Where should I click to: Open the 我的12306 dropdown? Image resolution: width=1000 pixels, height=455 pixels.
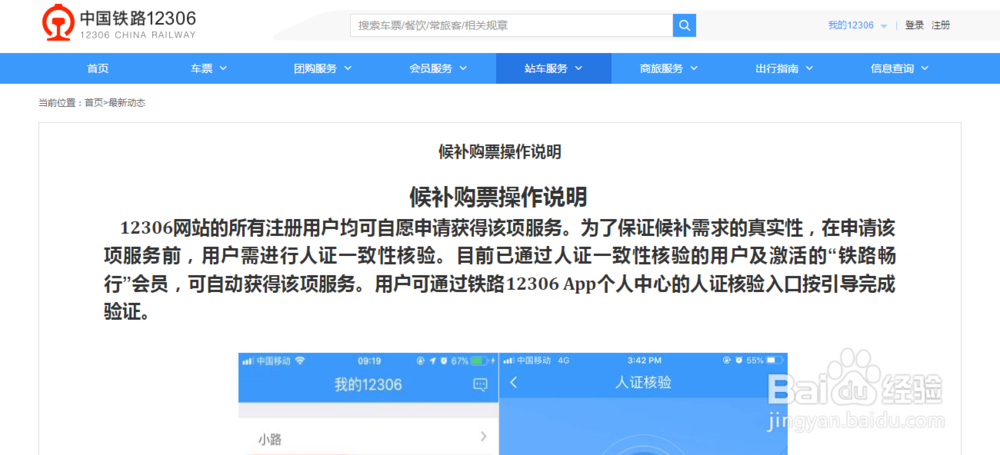857,26
